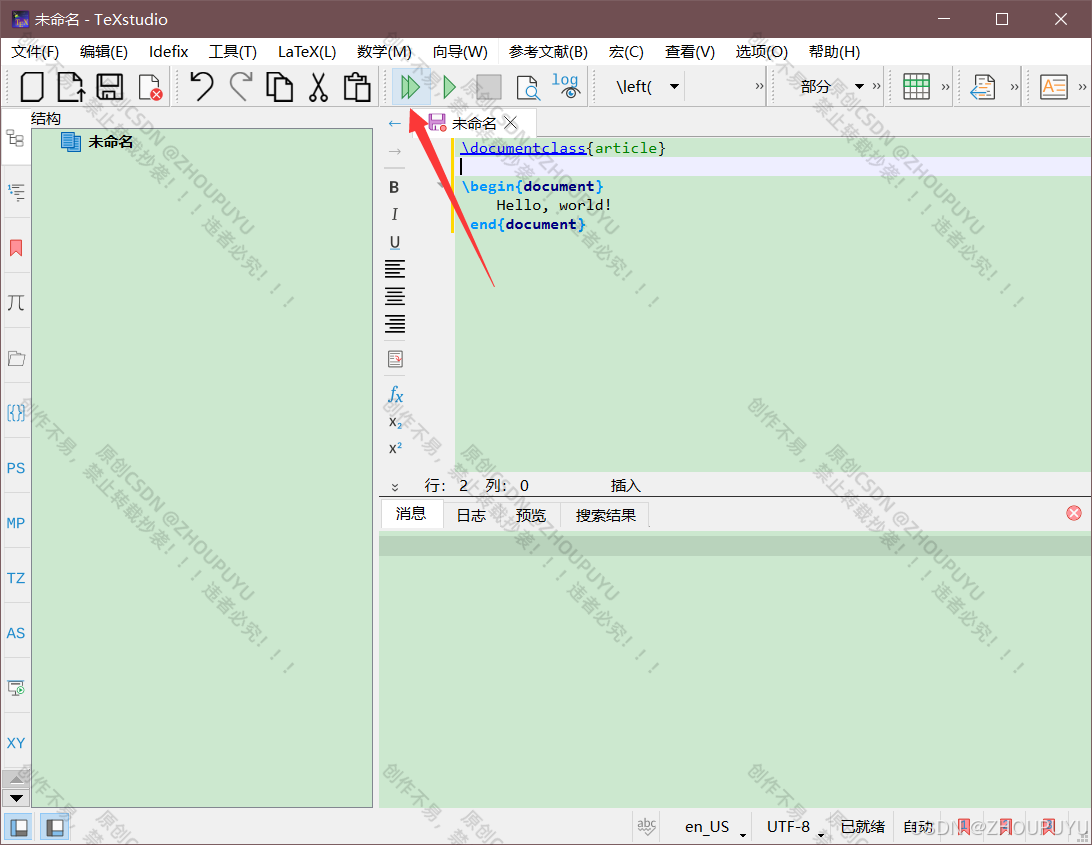Open the PDF viewer magnifier icon

coord(527,88)
